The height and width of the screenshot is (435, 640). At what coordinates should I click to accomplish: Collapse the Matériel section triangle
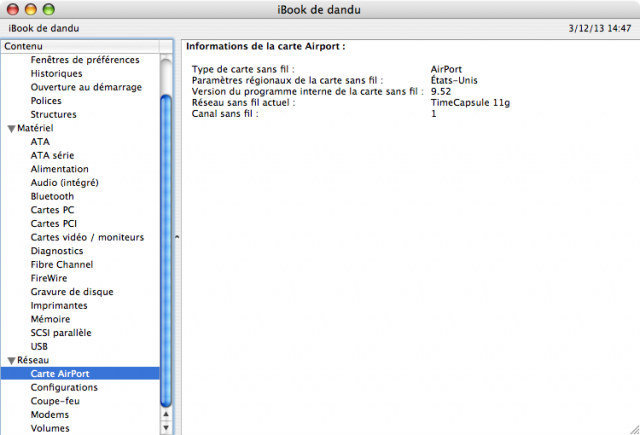[11, 129]
